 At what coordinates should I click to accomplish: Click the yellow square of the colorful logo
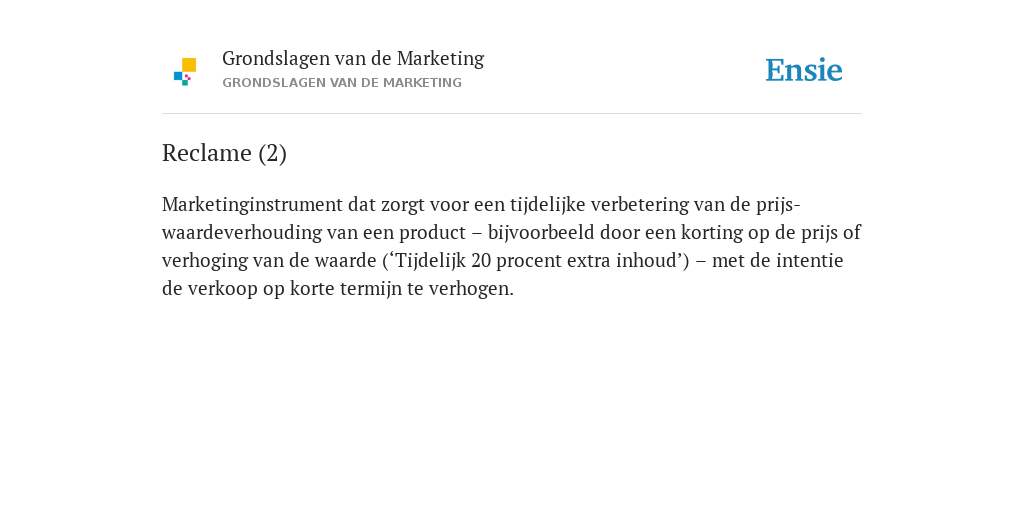[189, 65]
